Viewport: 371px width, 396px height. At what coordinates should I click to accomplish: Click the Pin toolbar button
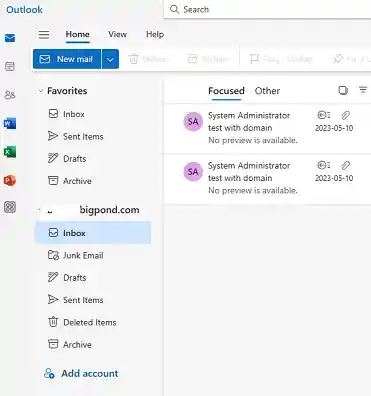(x=352, y=59)
